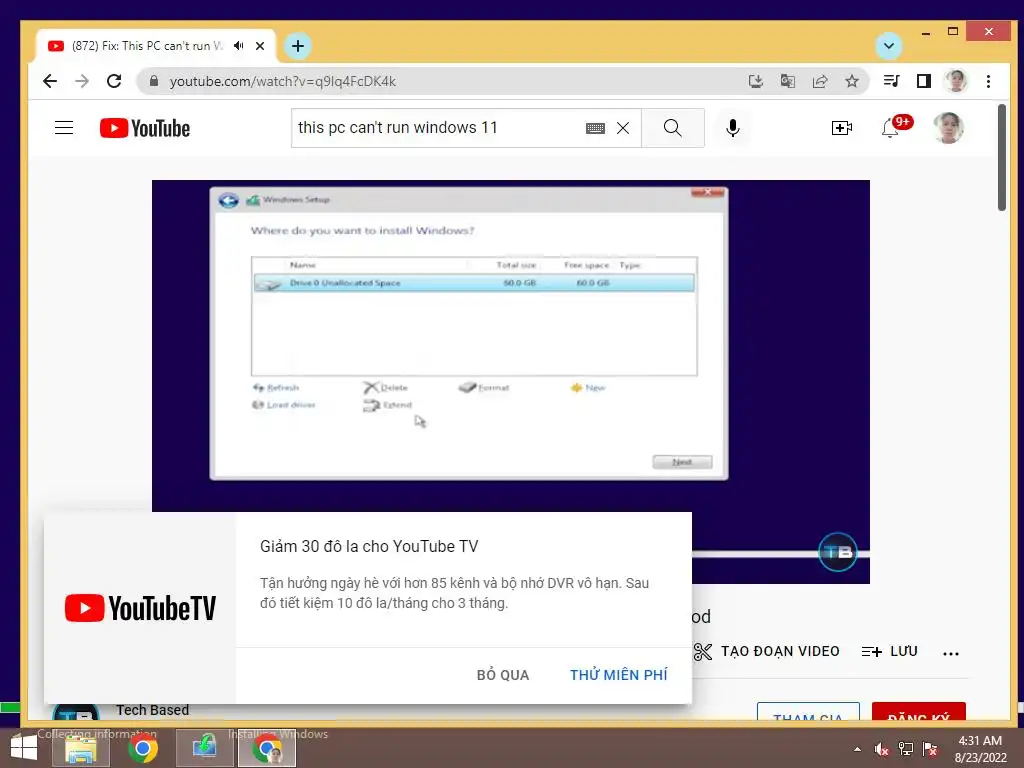
Task: Open the Tech Based channel name
Action: tap(153, 711)
